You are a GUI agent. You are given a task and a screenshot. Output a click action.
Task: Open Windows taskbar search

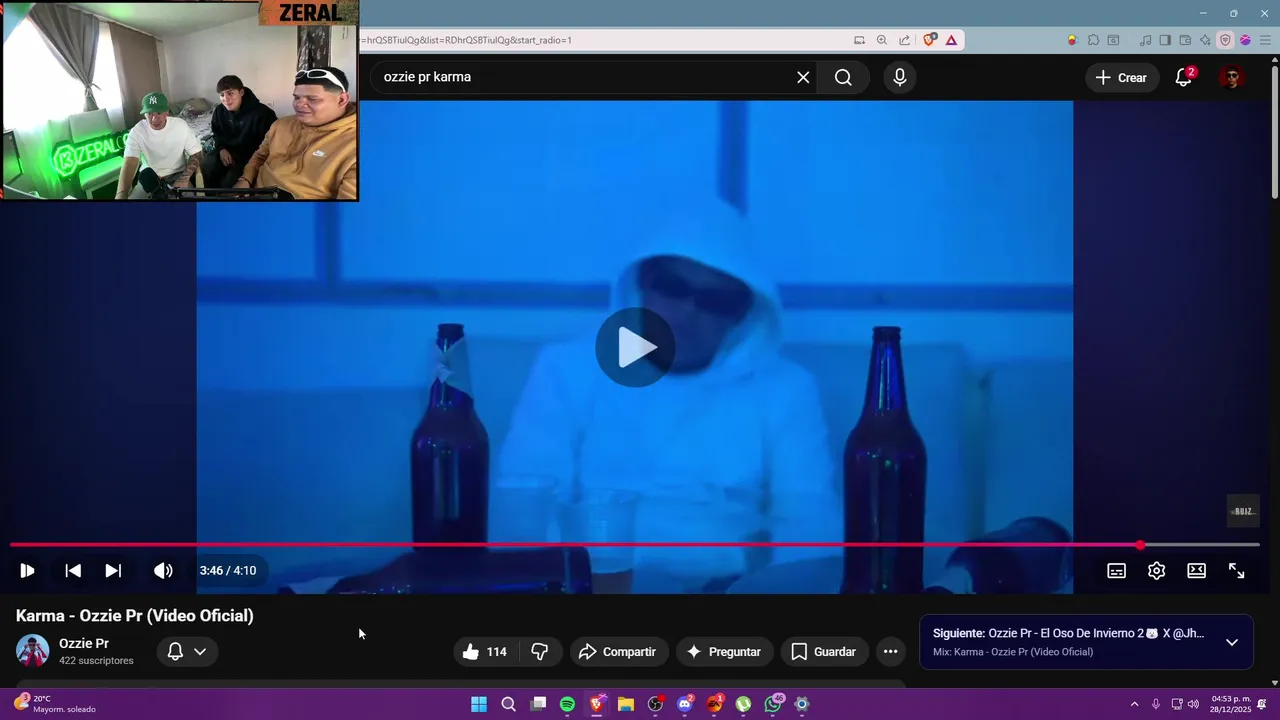click(x=508, y=704)
